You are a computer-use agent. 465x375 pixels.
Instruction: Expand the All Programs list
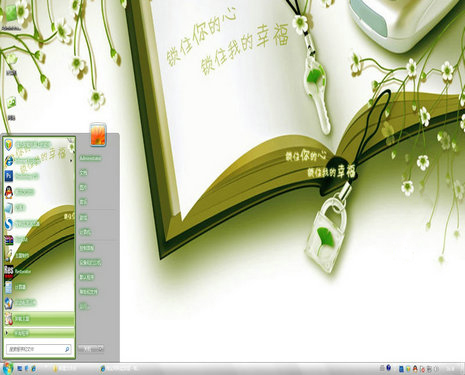(x=39, y=333)
